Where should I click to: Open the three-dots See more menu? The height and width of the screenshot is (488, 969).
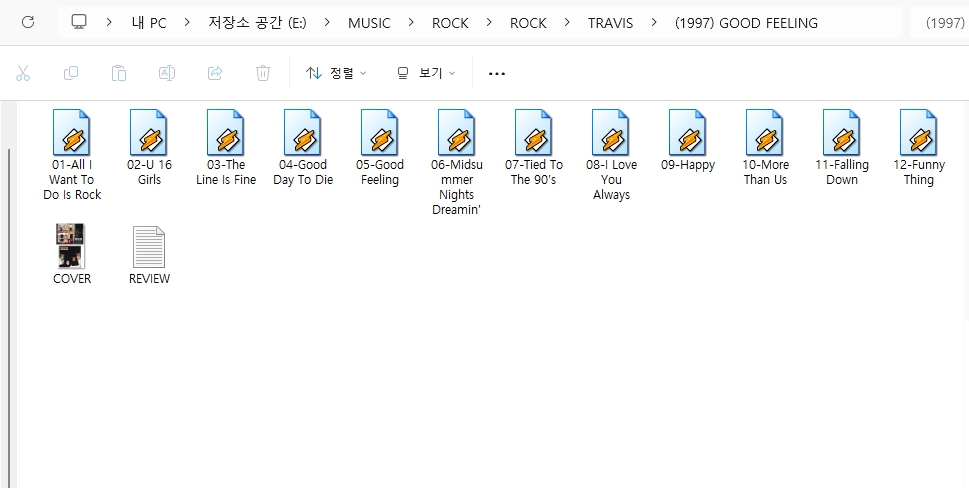(x=497, y=73)
